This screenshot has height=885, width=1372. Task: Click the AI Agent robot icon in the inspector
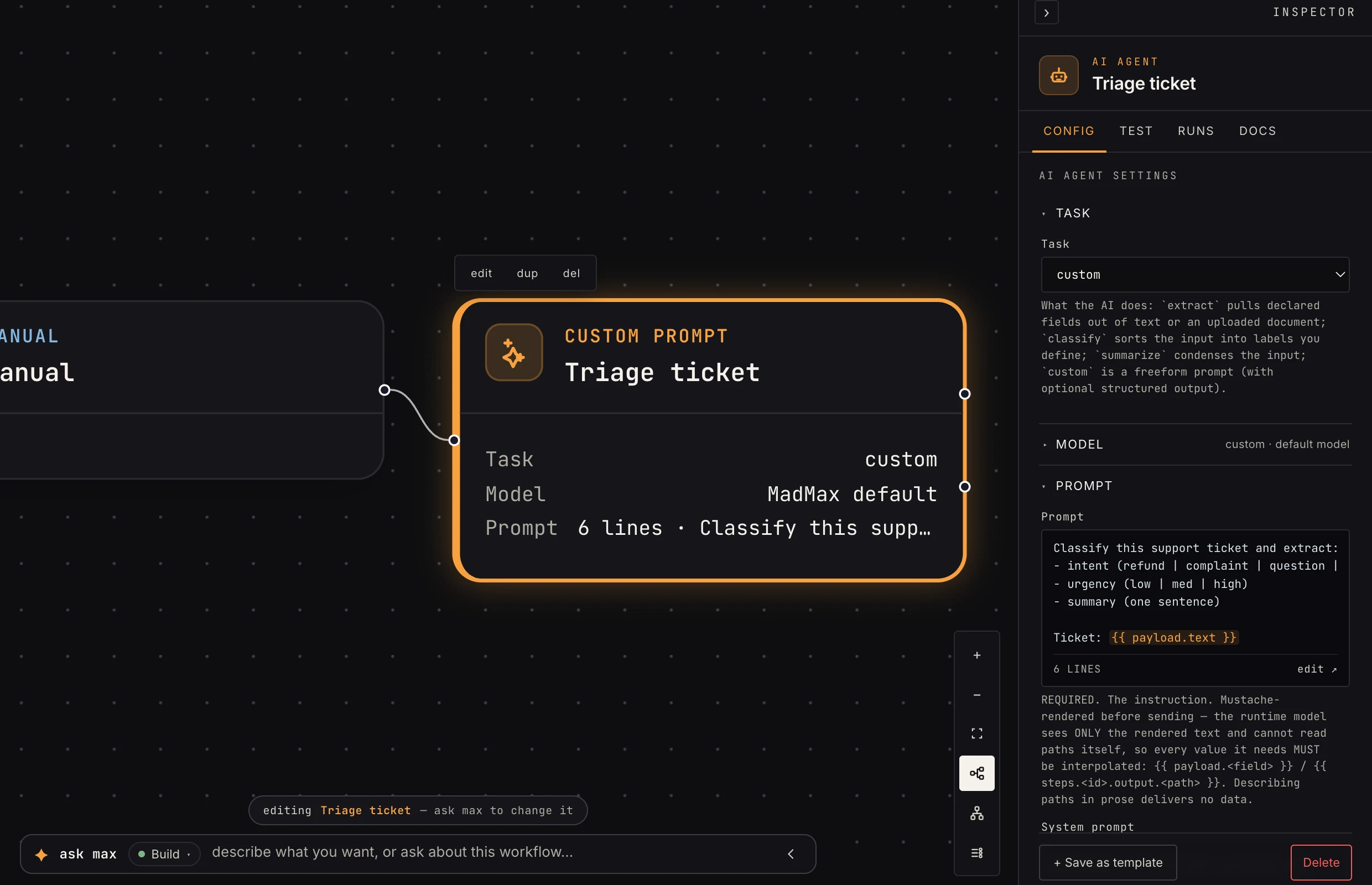[x=1058, y=75]
